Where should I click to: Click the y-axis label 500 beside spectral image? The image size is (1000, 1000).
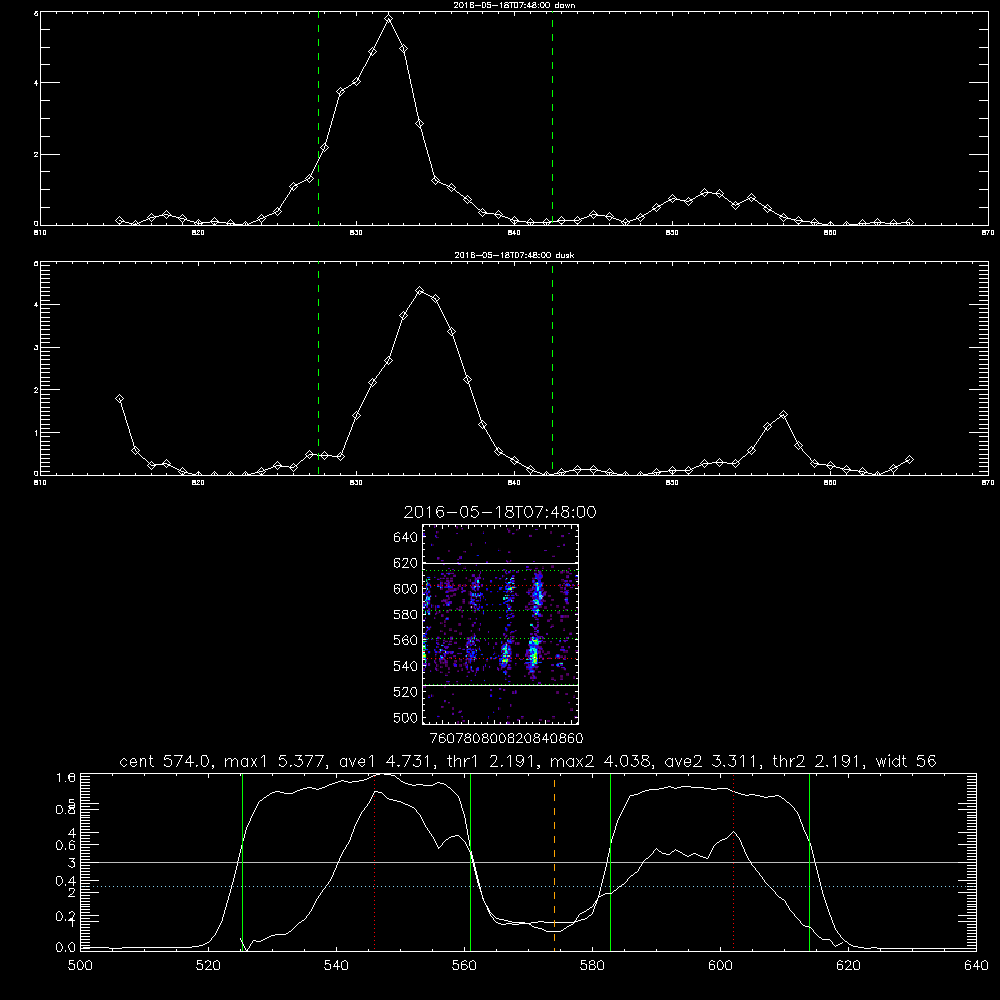coord(405,717)
